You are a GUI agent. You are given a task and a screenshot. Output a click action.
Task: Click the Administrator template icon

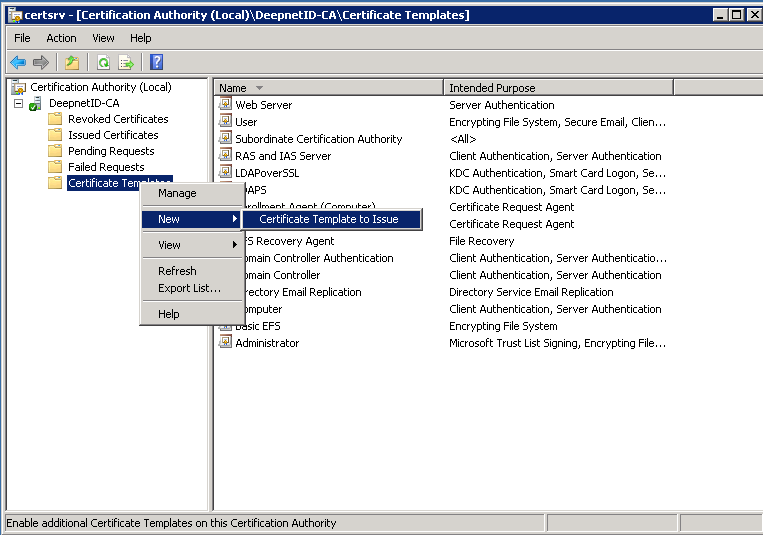(226, 343)
